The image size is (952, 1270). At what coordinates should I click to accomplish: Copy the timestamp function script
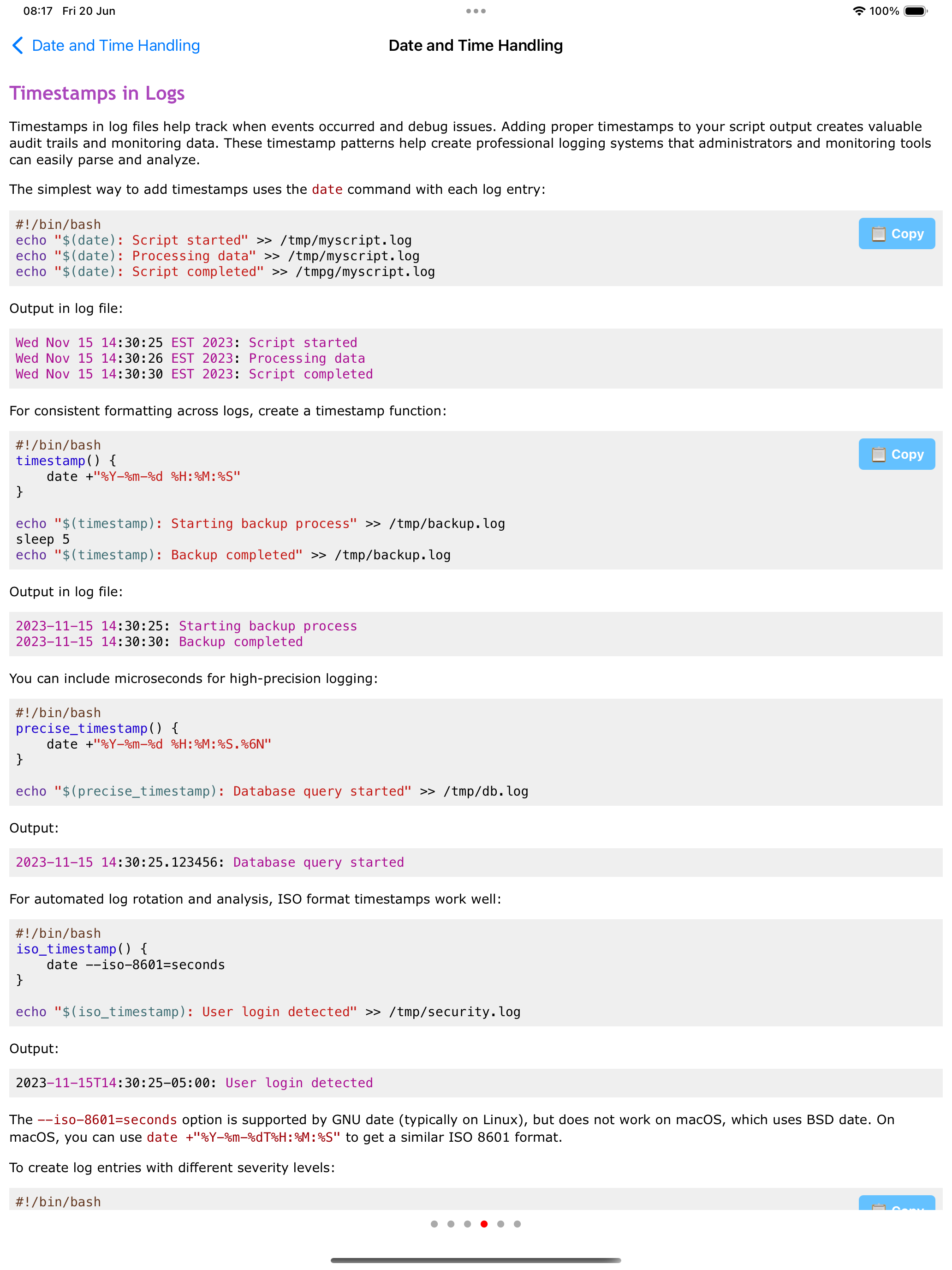click(896, 454)
